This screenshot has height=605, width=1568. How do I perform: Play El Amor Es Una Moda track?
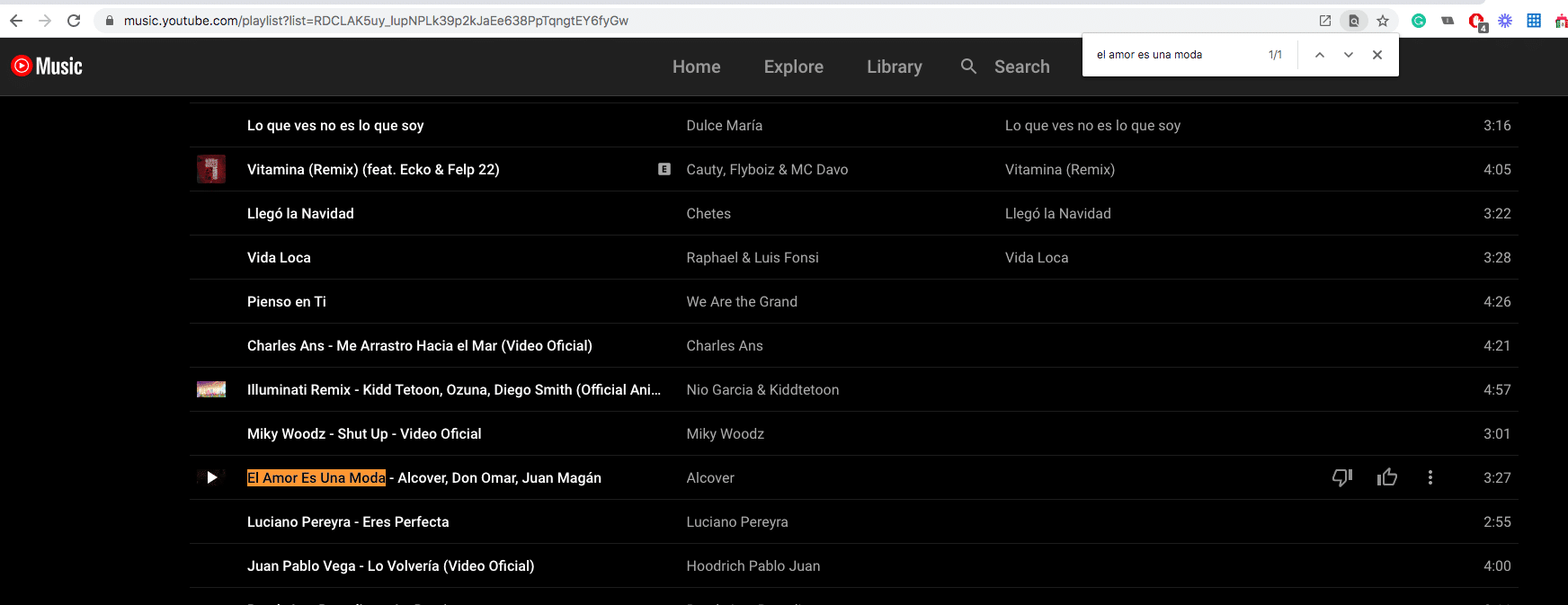click(211, 477)
